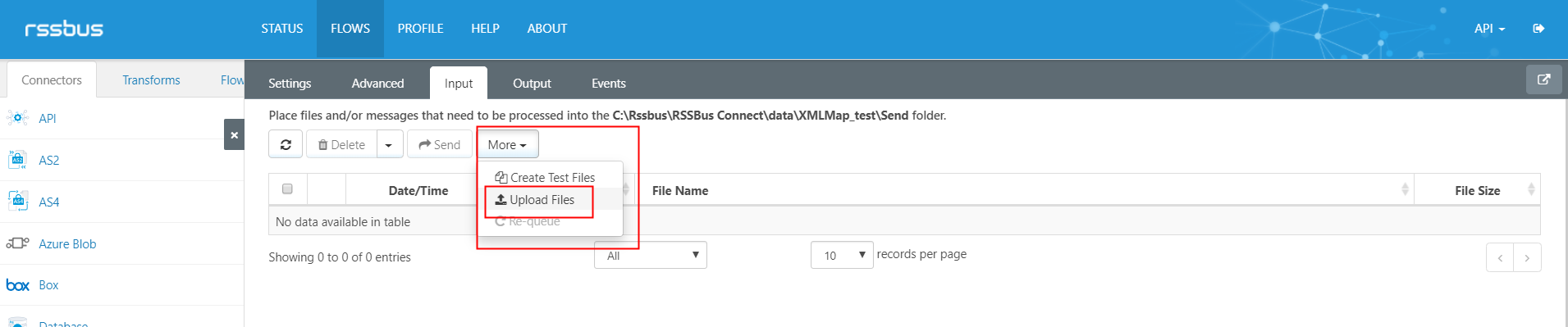Toggle the More dropdown button
The image size is (1568, 327).
coord(507,144)
